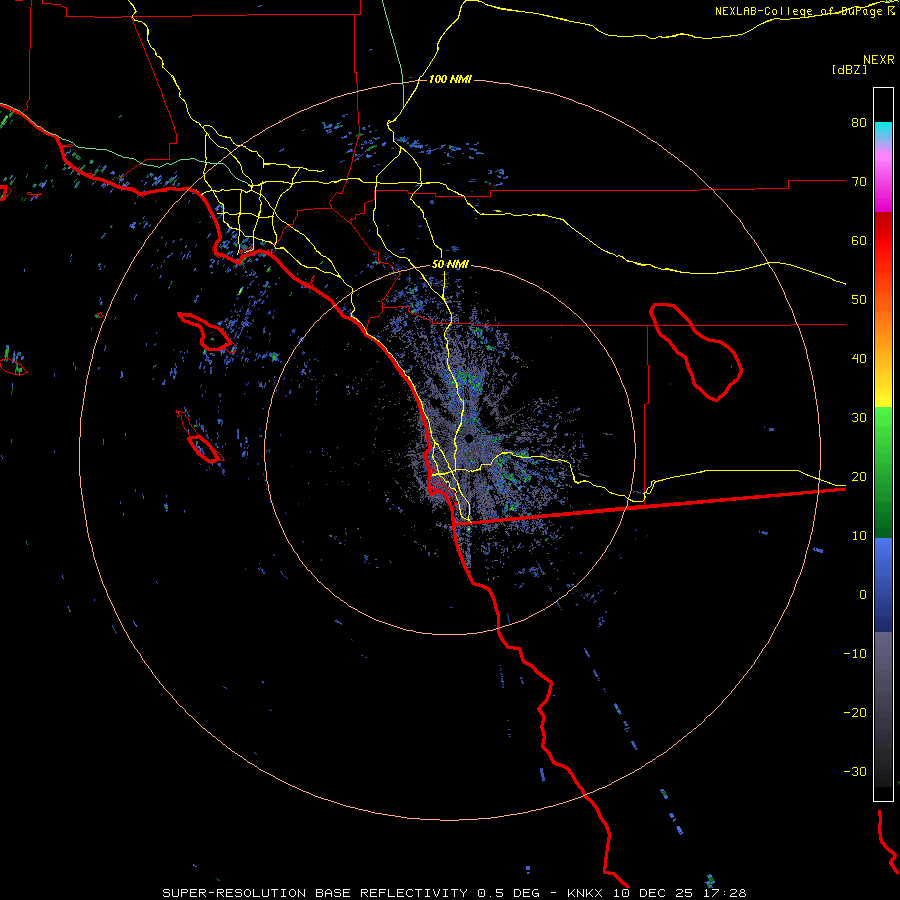900x900 pixels.
Task: Click the Santa Catalina Island outline
Action: coord(207,332)
